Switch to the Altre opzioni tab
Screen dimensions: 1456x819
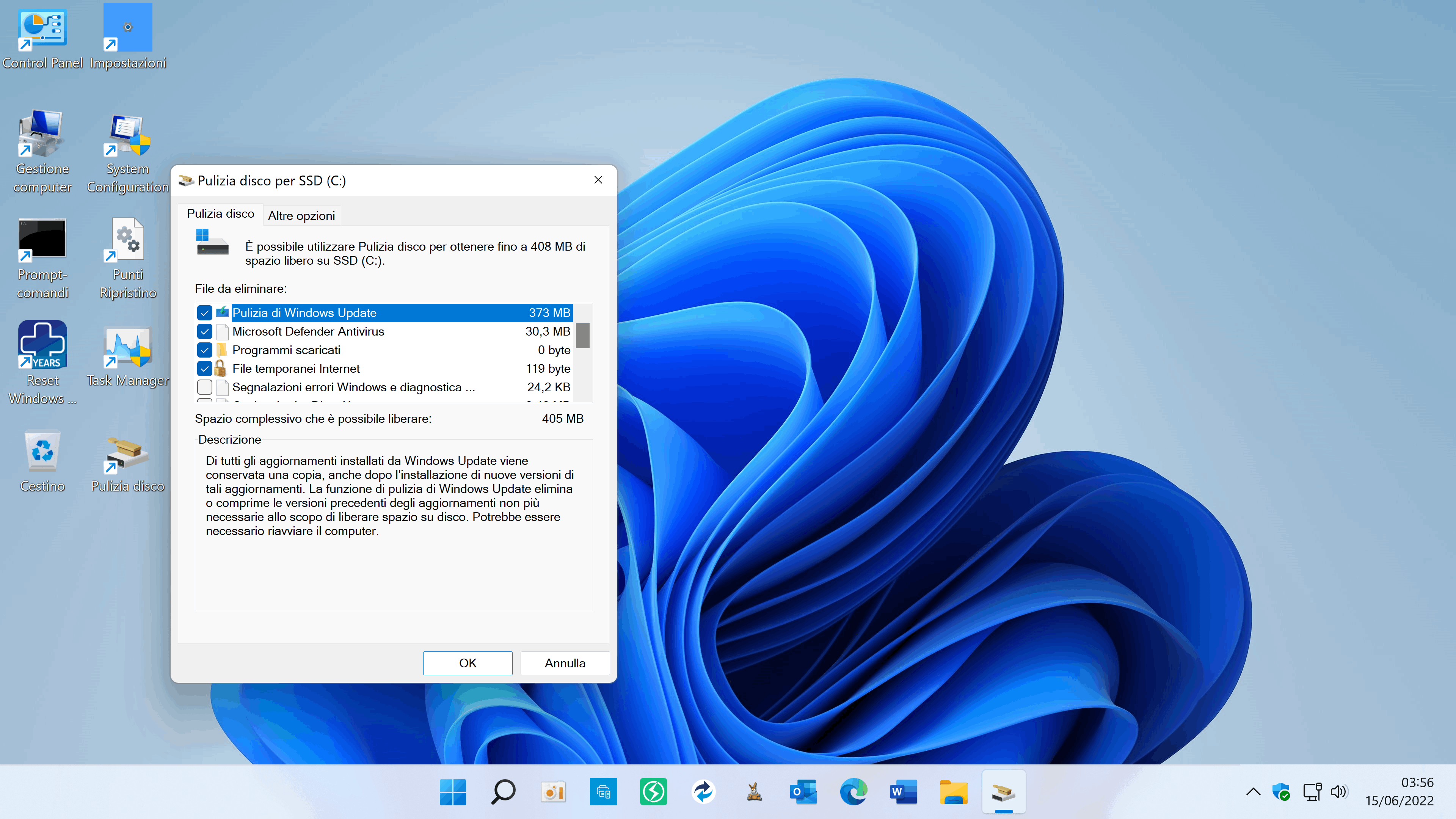(301, 215)
